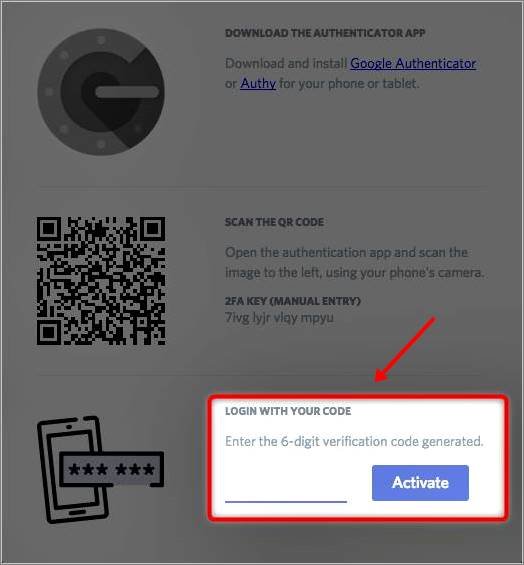Open the Google Authenticator link
This screenshot has height=565, width=524.
pyautogui.click(x=413, y=63)
